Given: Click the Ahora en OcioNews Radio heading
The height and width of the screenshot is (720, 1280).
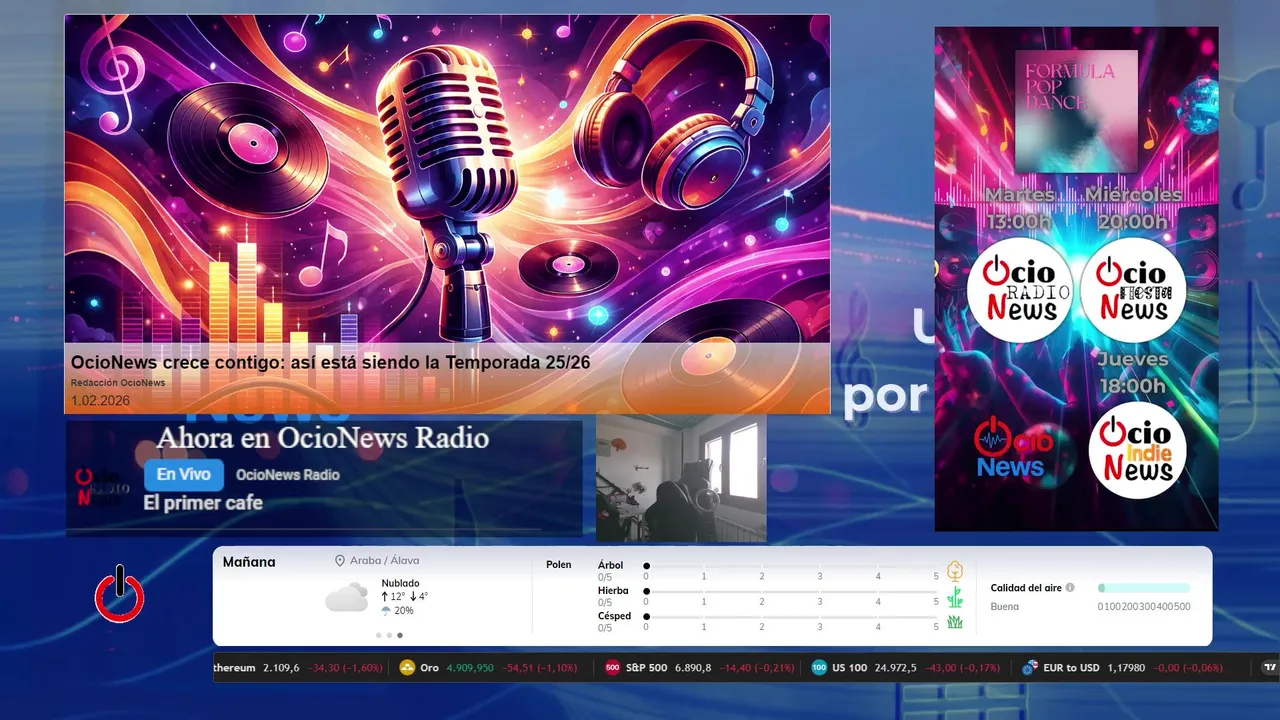Looking at the screenshot, I should pyautogui.click(x=323, y=438).
